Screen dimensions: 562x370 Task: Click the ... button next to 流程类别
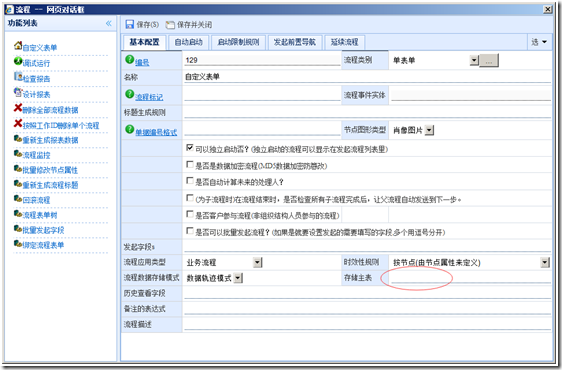[489, 61]
